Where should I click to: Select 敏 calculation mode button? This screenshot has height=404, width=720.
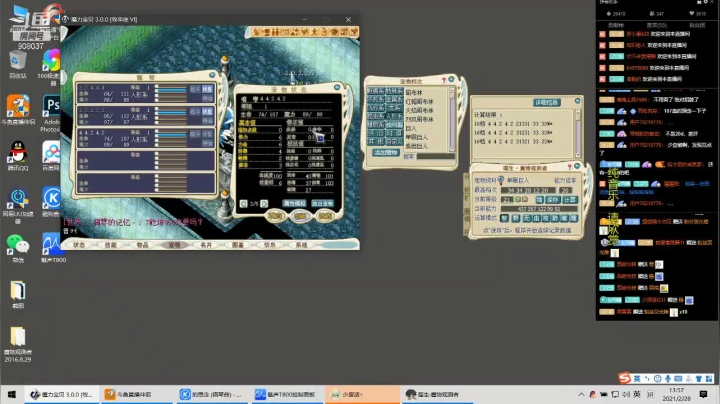564,218
